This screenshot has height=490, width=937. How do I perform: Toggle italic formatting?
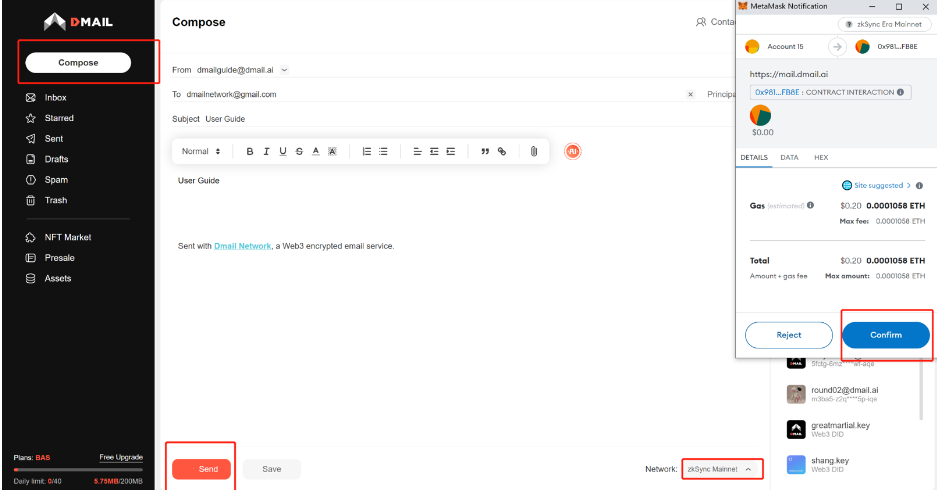click(267, 152)
